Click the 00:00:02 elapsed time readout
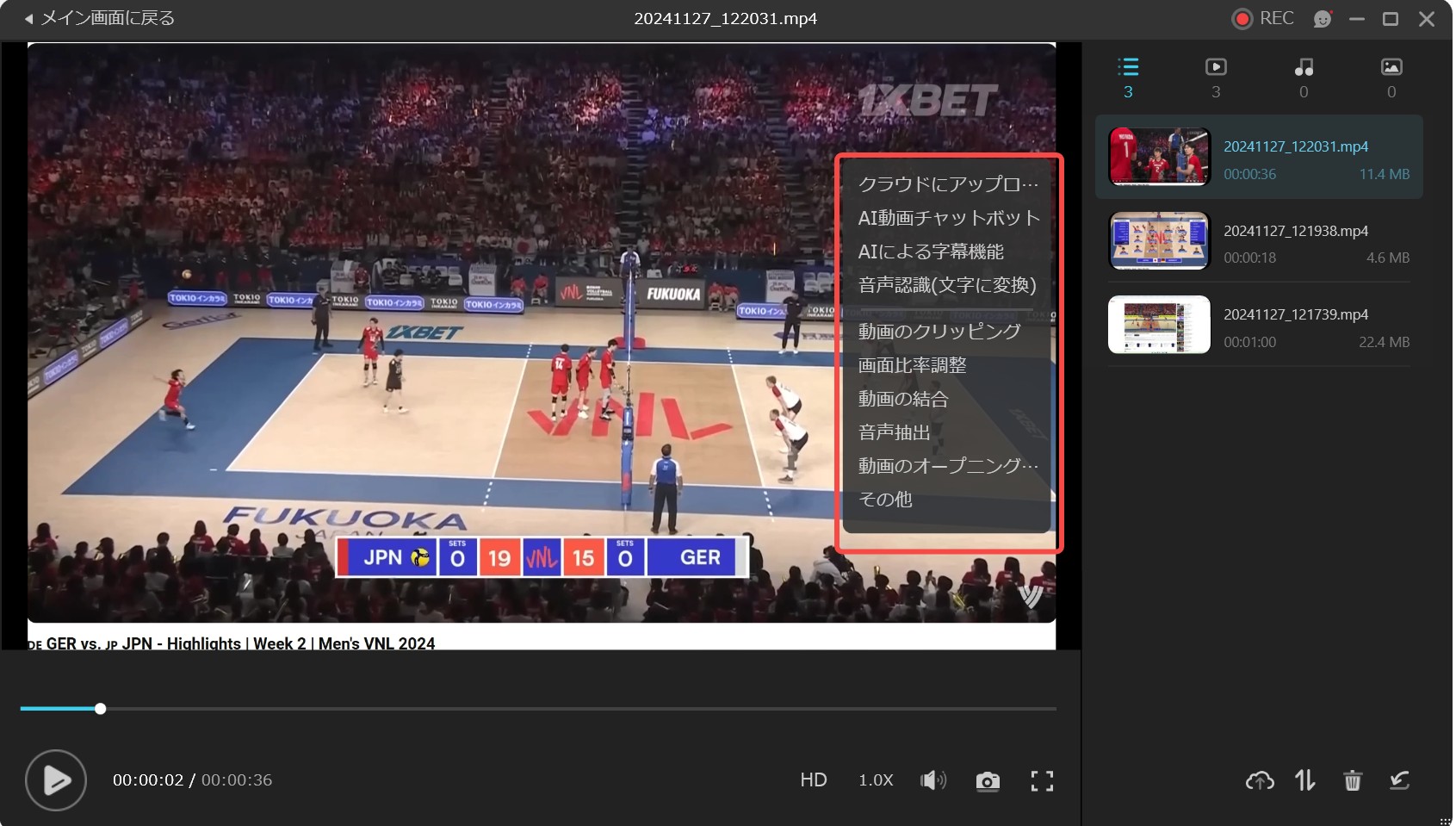 coord(148,780)
